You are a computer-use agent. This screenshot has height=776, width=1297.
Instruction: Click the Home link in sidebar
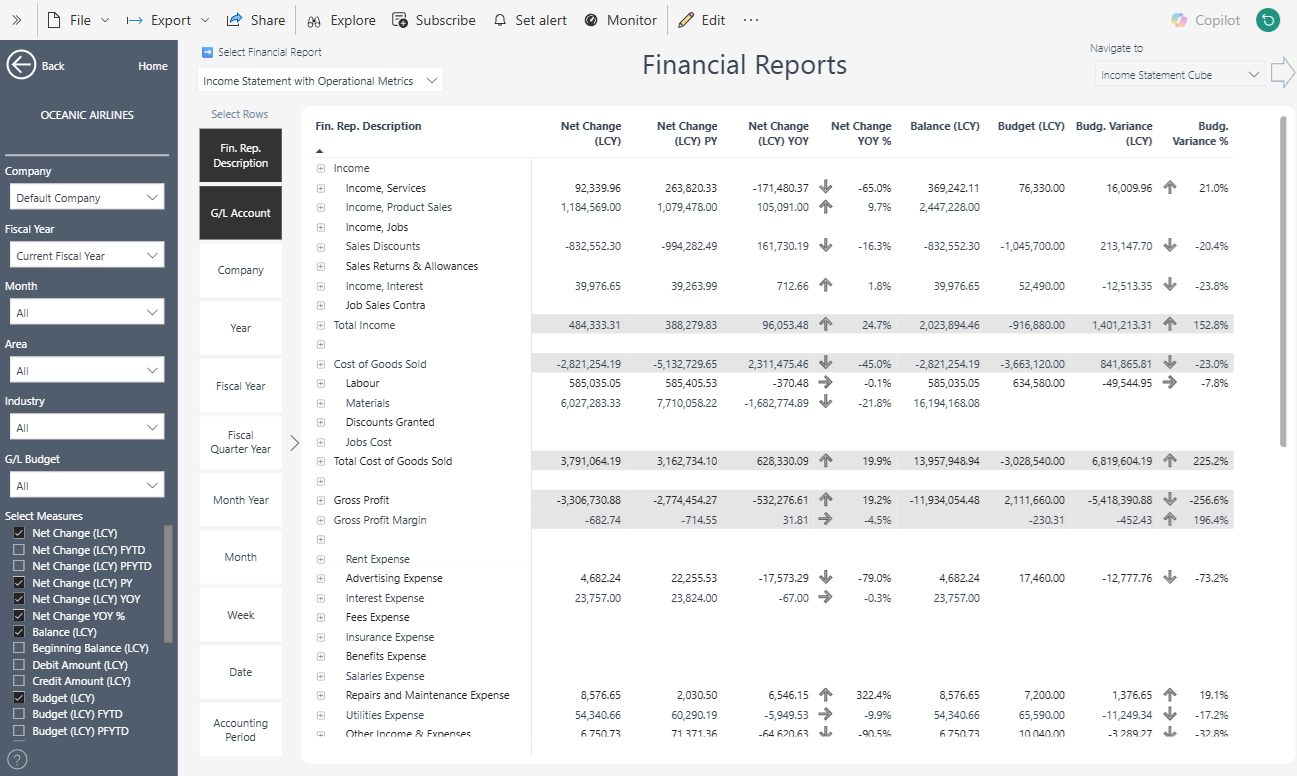pyautogui.click(x=152, y=66)
